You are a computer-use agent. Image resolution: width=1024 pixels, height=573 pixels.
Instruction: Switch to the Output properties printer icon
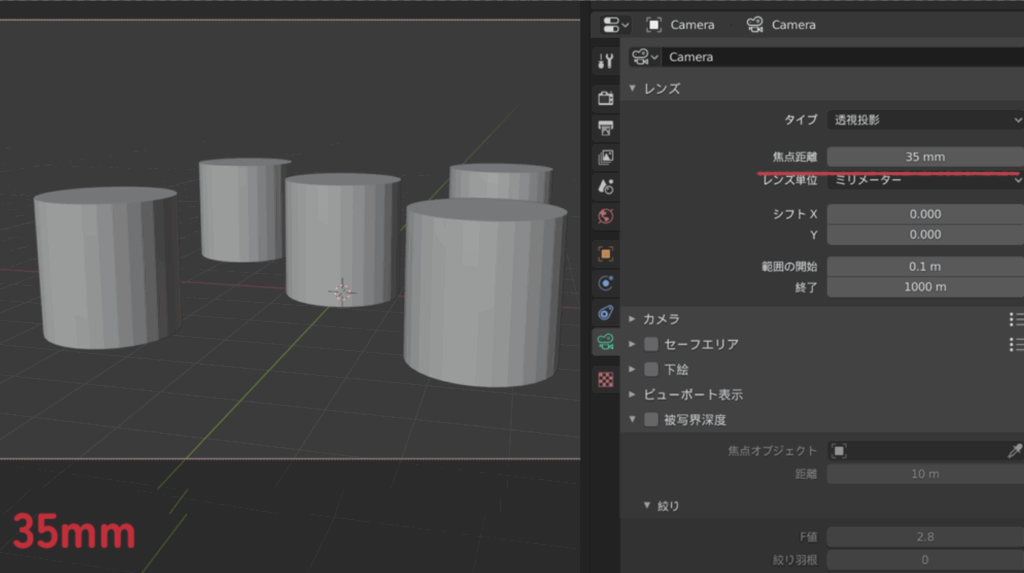click(x=605, y=127)
